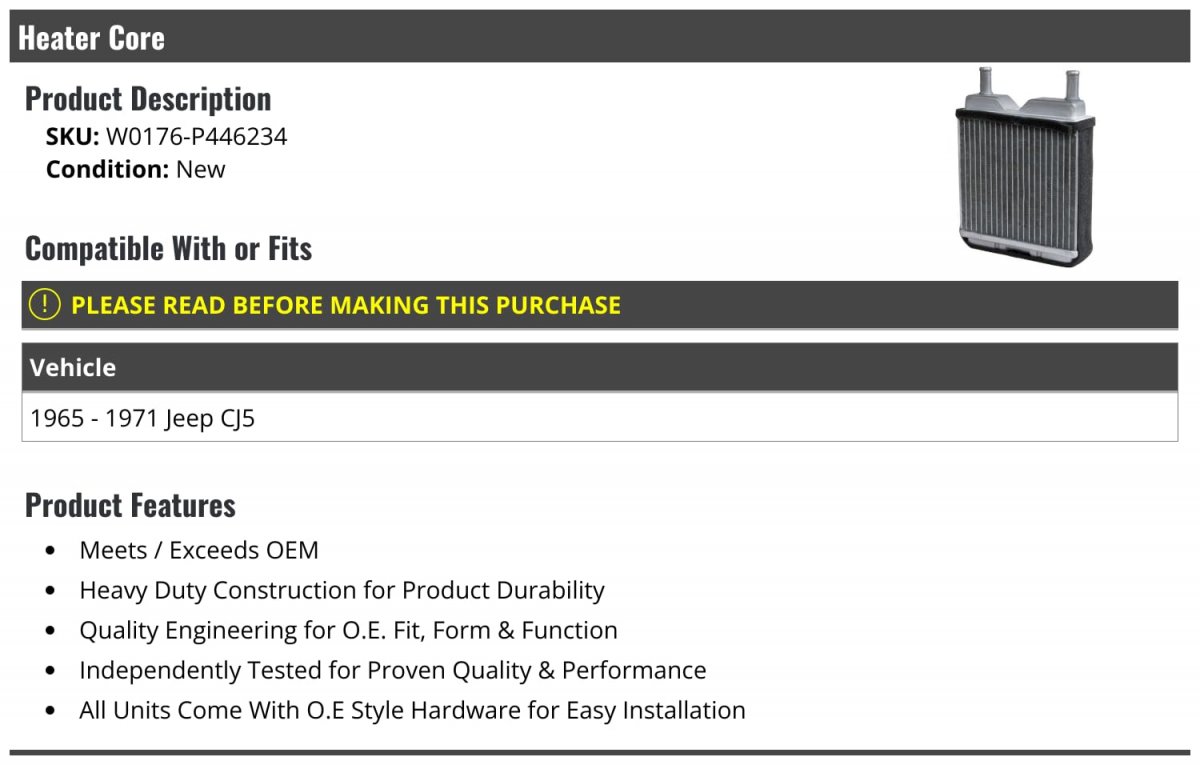The width and height of the screenshot is (1200, 765).
Task: Click the Heater Core title bar
Action: 600,37
